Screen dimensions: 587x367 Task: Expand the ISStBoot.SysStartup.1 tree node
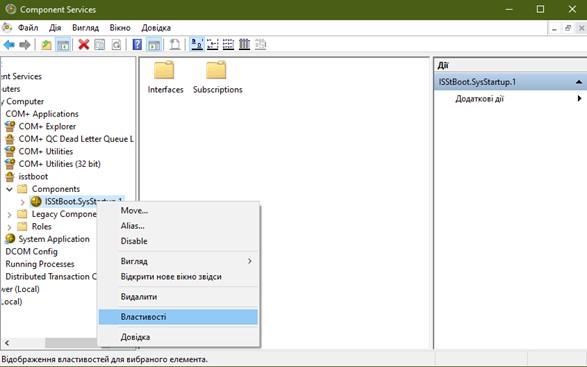click(x=22, y=202)
